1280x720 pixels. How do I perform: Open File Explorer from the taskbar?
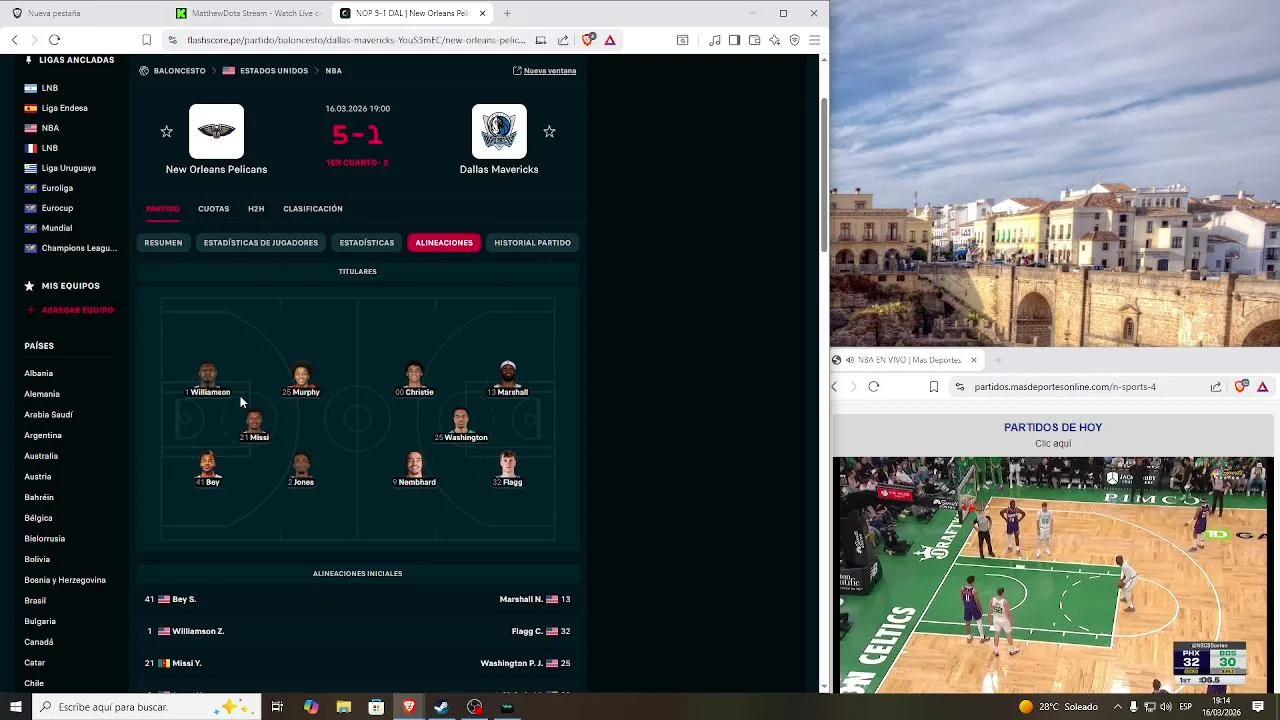[x=343, y=707]
